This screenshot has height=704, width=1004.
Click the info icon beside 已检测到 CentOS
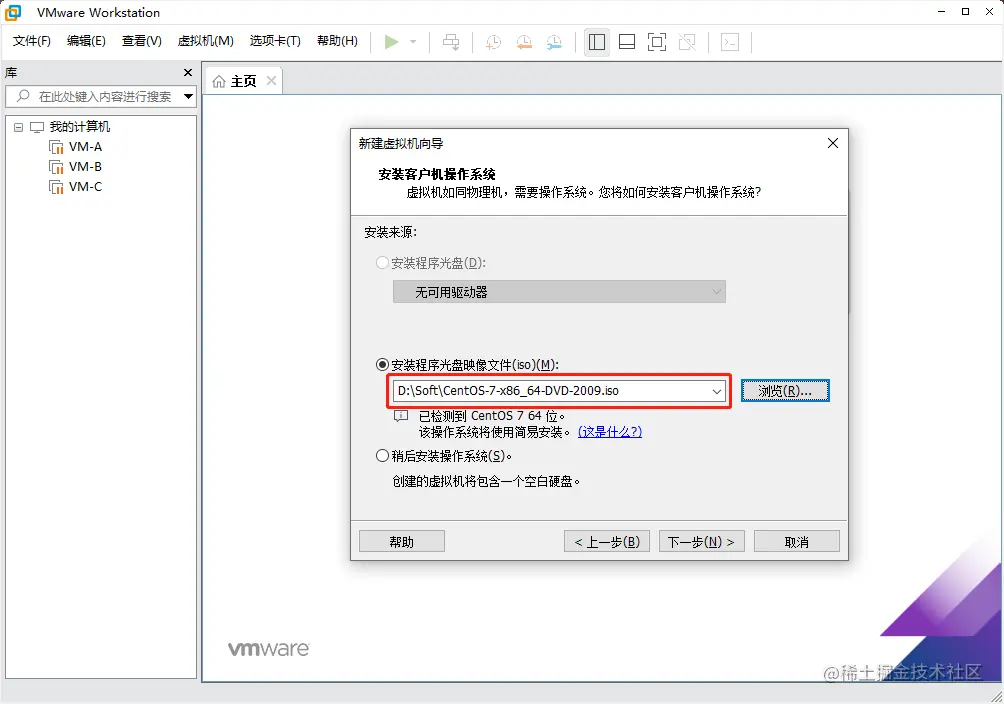point(401,416)
